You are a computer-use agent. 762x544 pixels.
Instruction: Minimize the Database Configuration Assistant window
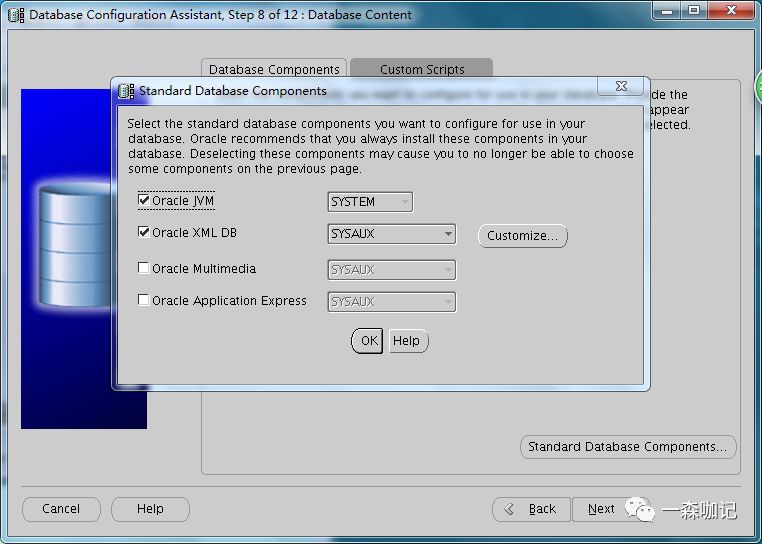tap(668, 10)
